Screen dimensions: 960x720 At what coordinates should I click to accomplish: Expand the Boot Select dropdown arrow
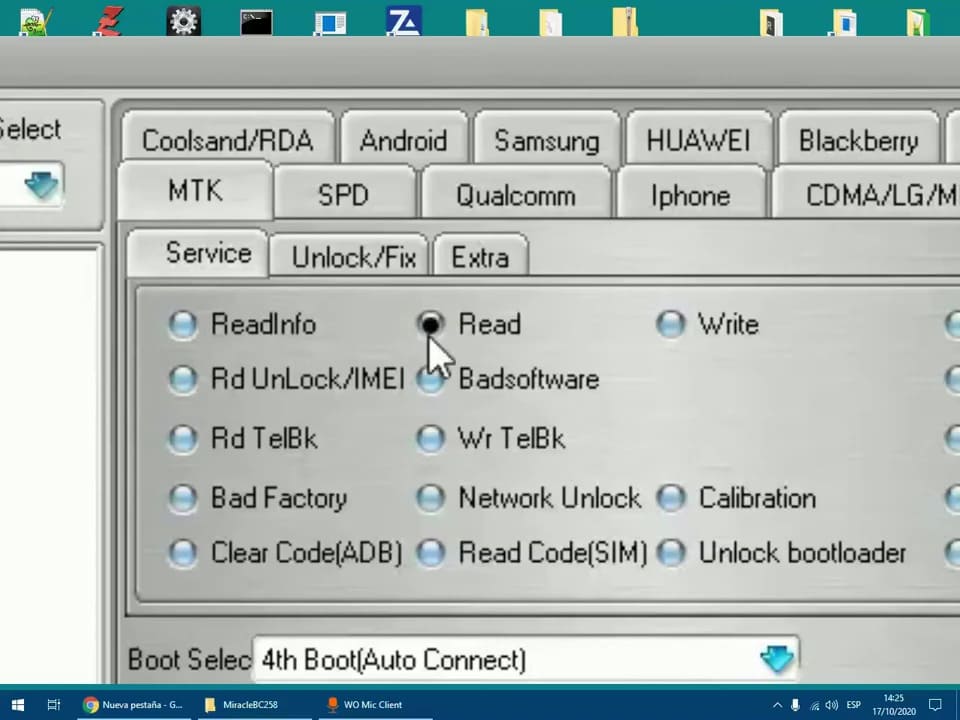(x=777, y=660)
